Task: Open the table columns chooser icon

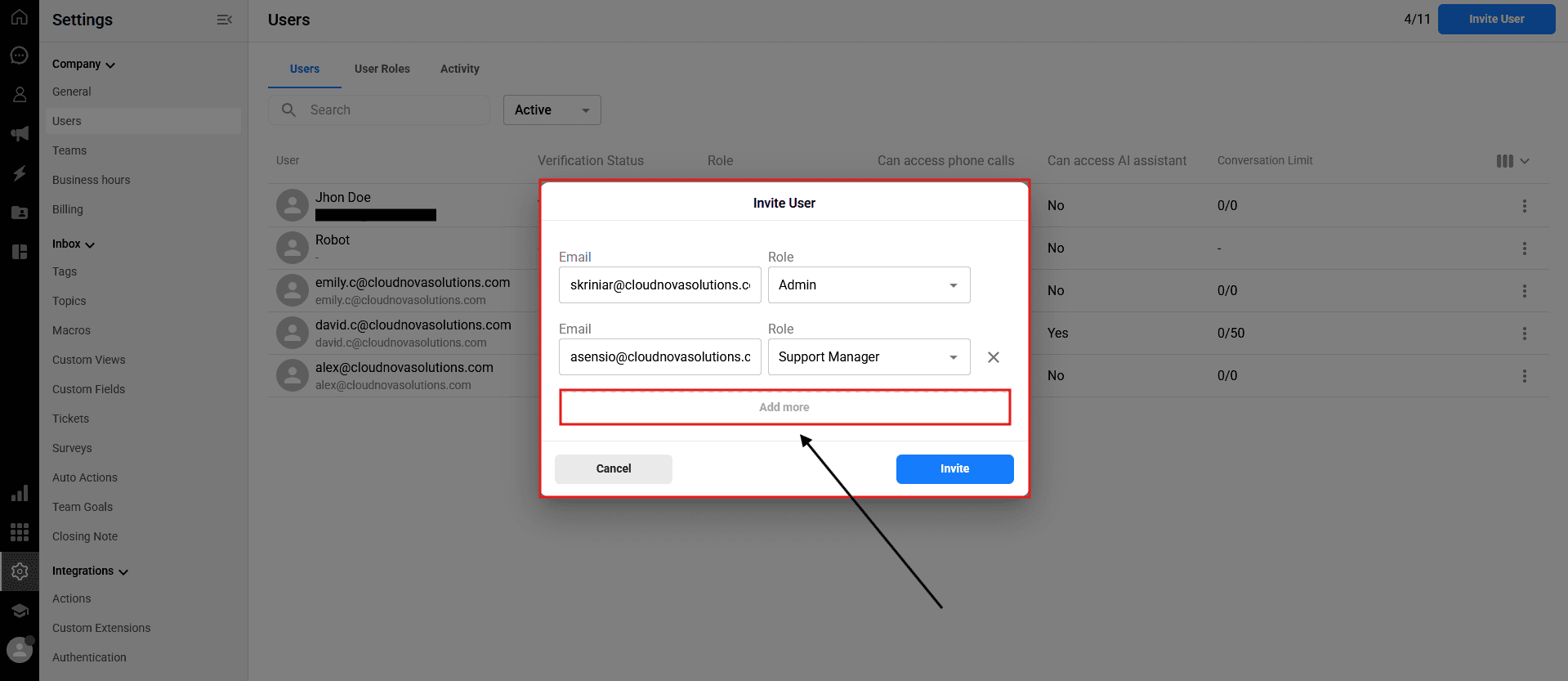Action: [1512, 161]
